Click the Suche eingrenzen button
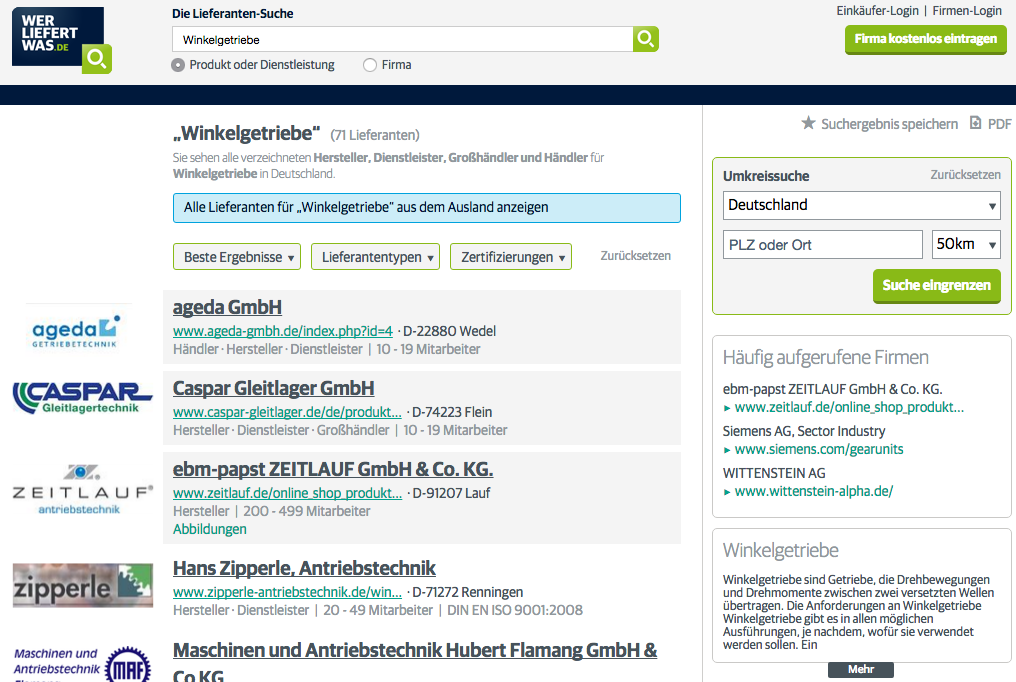The height and width of the screenshot is (682, 1016). click(937, 286)
